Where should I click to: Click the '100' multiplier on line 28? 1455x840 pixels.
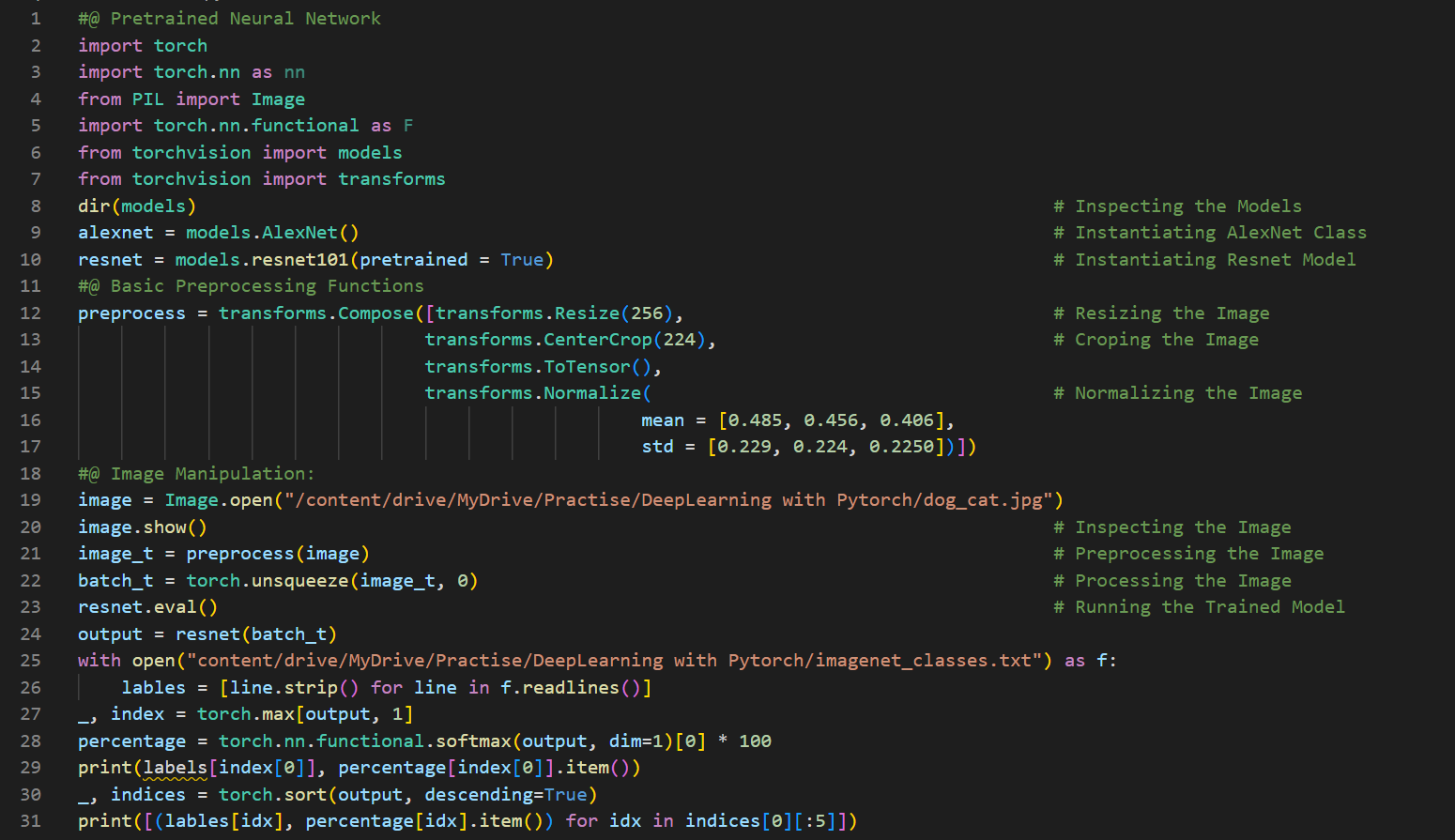coord(755,741)
